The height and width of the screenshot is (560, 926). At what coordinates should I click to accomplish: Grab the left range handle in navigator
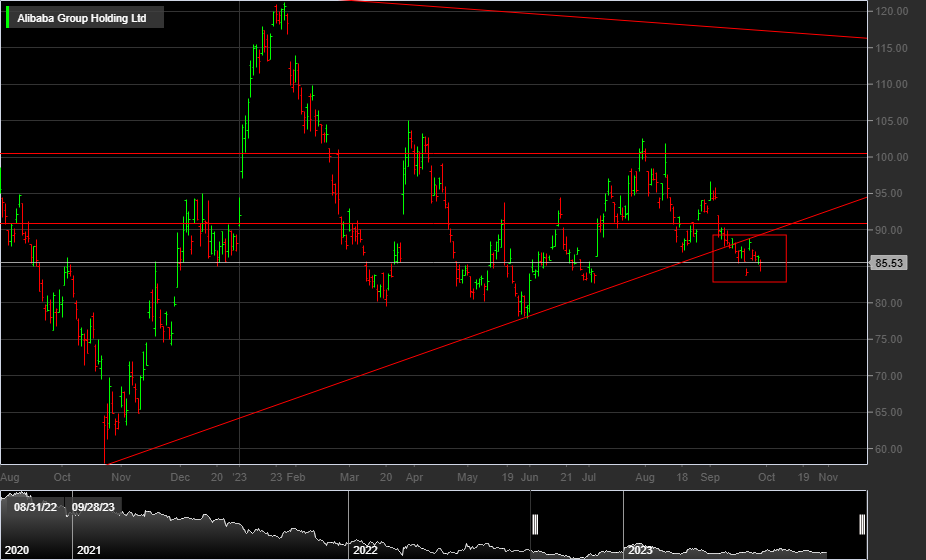coord(535,524)
